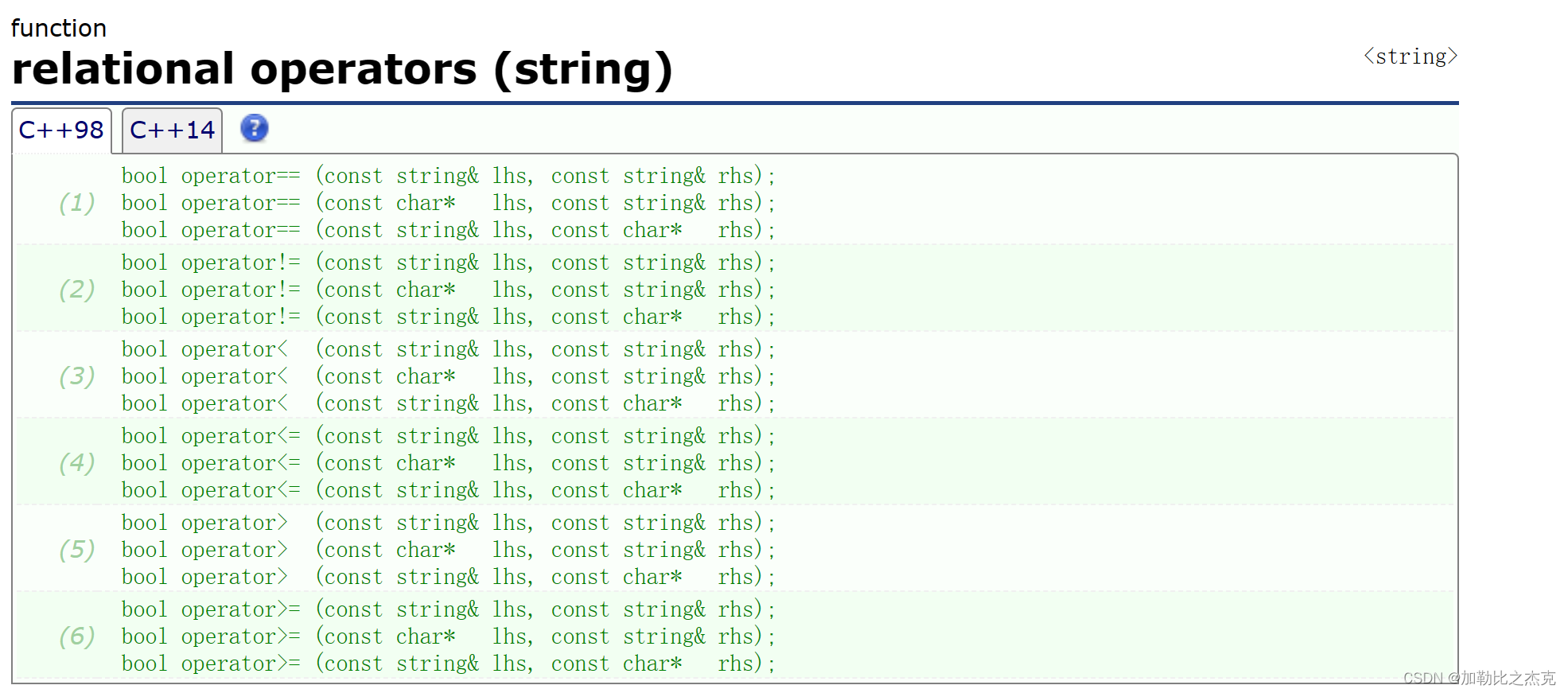This screenshot has height=693, width=1568.
Task: Click operator<= with const char* lhs
Action: point(449,463)
